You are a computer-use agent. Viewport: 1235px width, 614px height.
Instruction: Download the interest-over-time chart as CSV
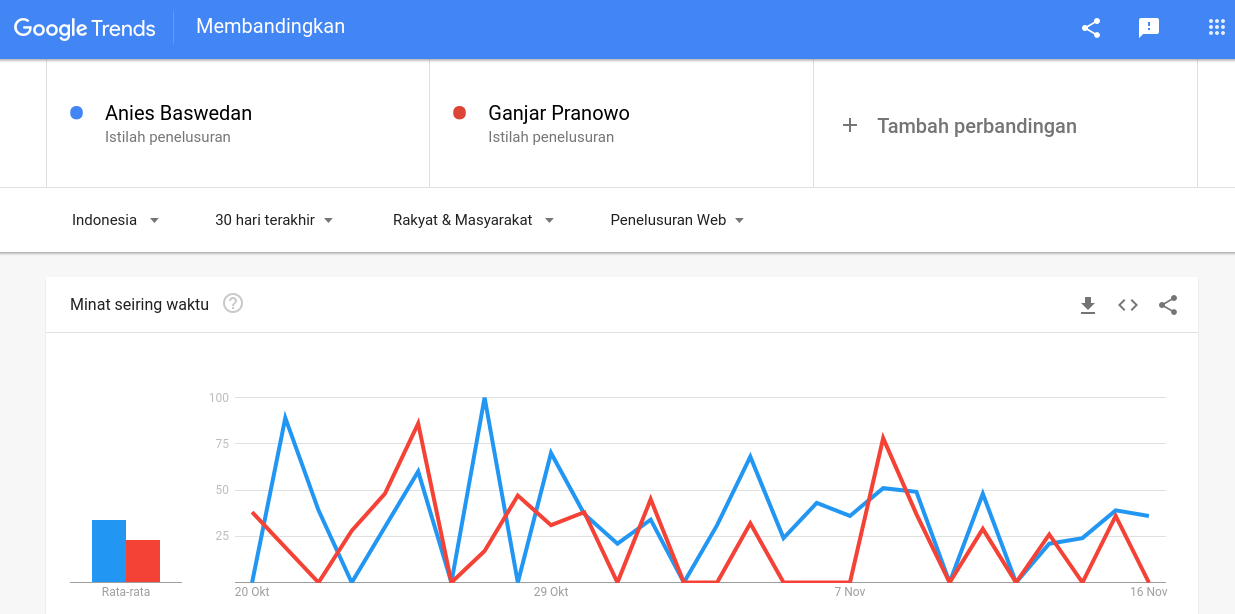[1088, 305]
